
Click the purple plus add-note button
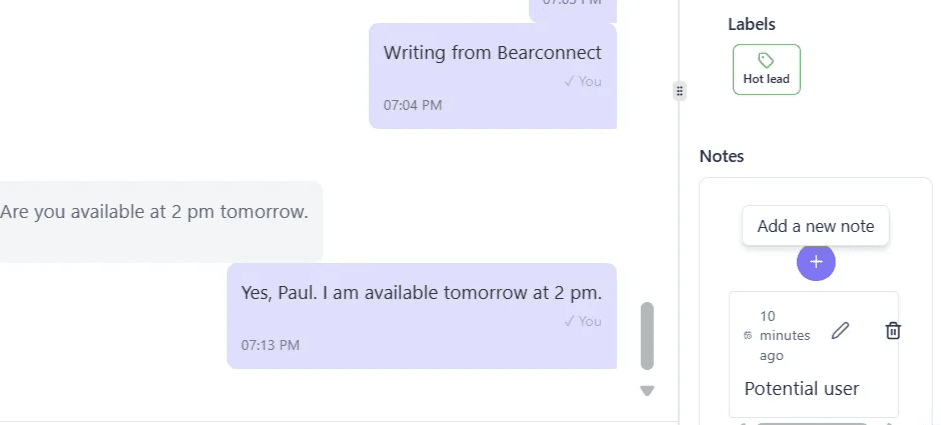[816, 262]
